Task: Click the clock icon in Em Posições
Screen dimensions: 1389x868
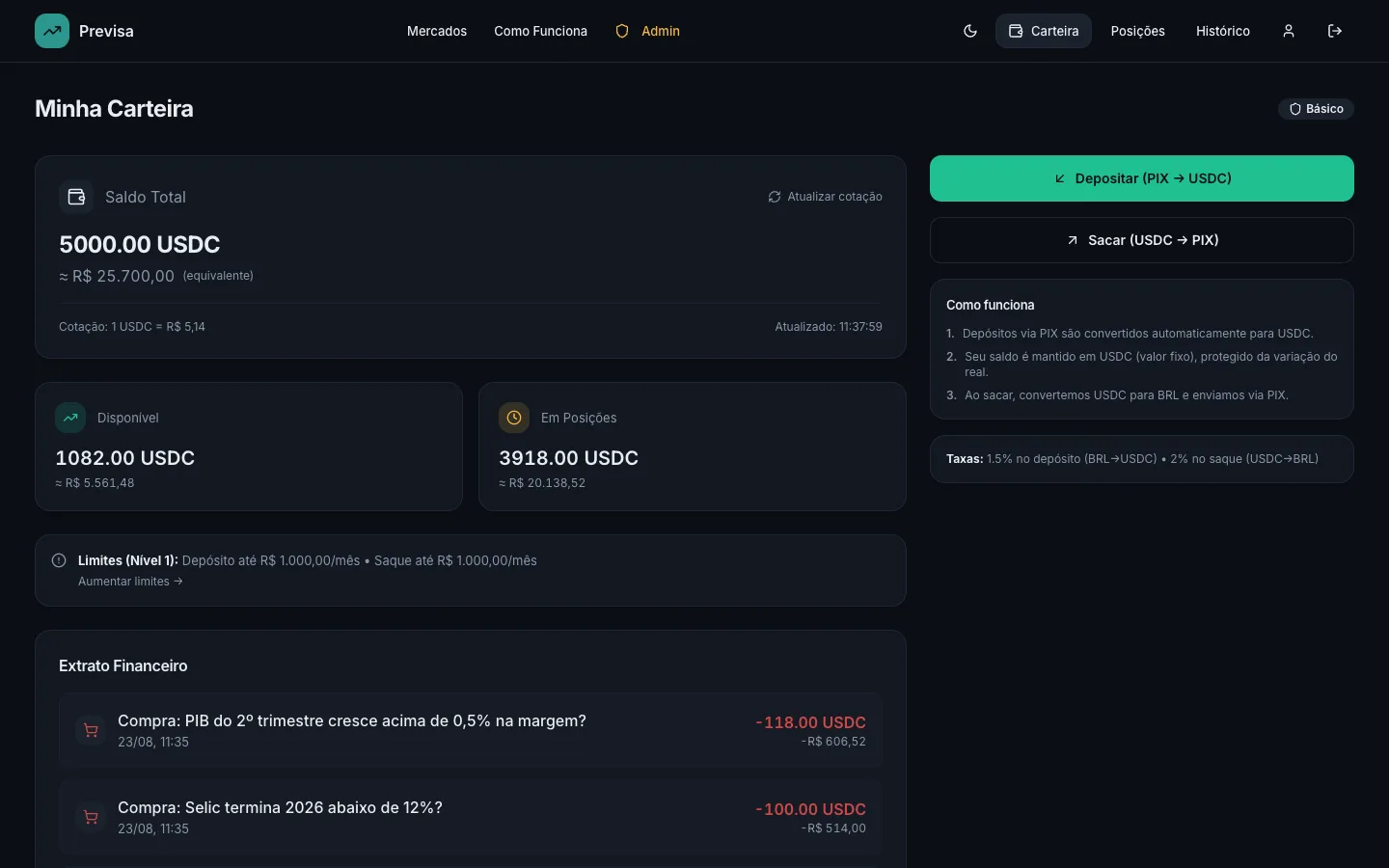Action: tap(514, 418)
